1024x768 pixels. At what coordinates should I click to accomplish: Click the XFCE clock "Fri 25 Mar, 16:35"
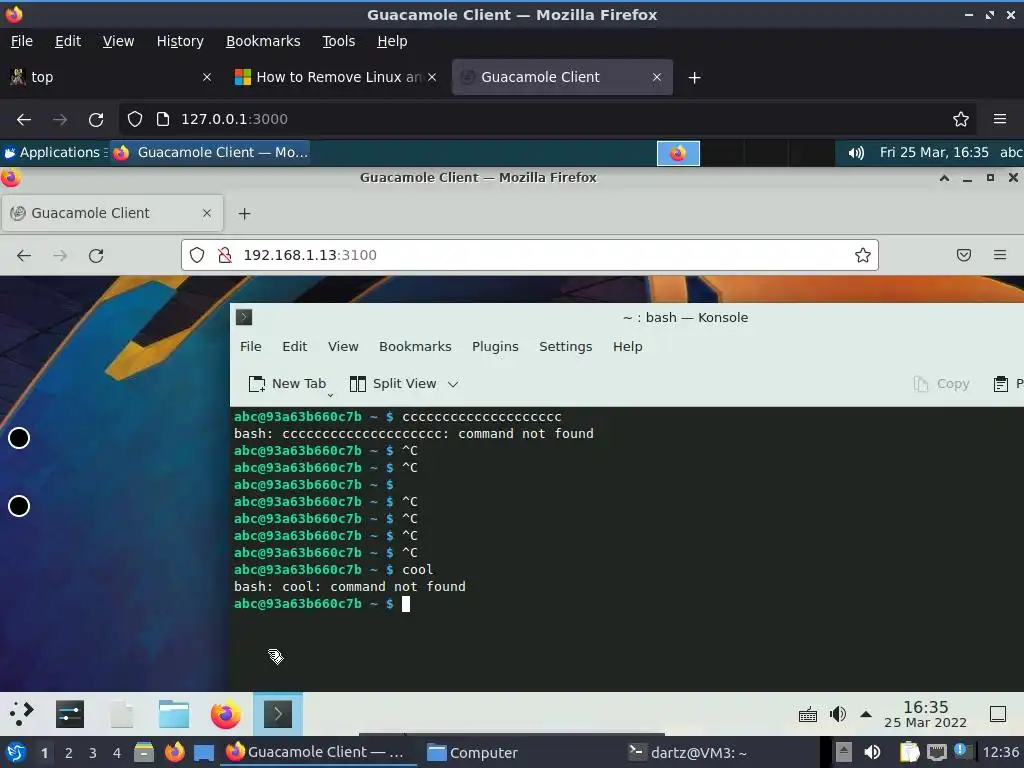click(934, 153)
